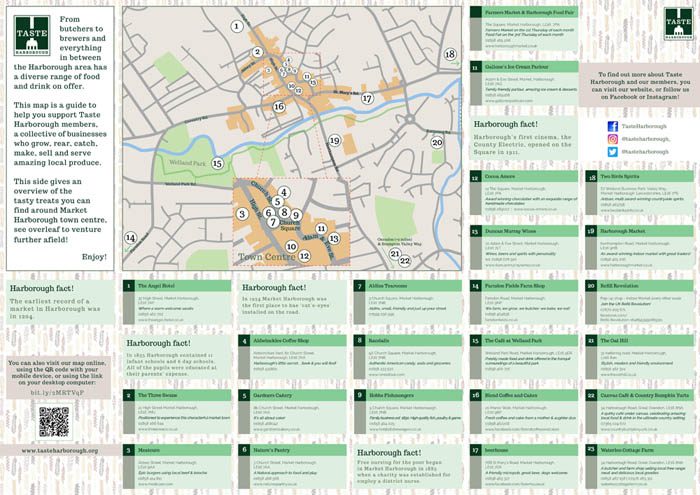Viewport: 700px width, 495px height.
Task: Click the 'Duncan Murray Wines' listing title
Action: [510, 231]
